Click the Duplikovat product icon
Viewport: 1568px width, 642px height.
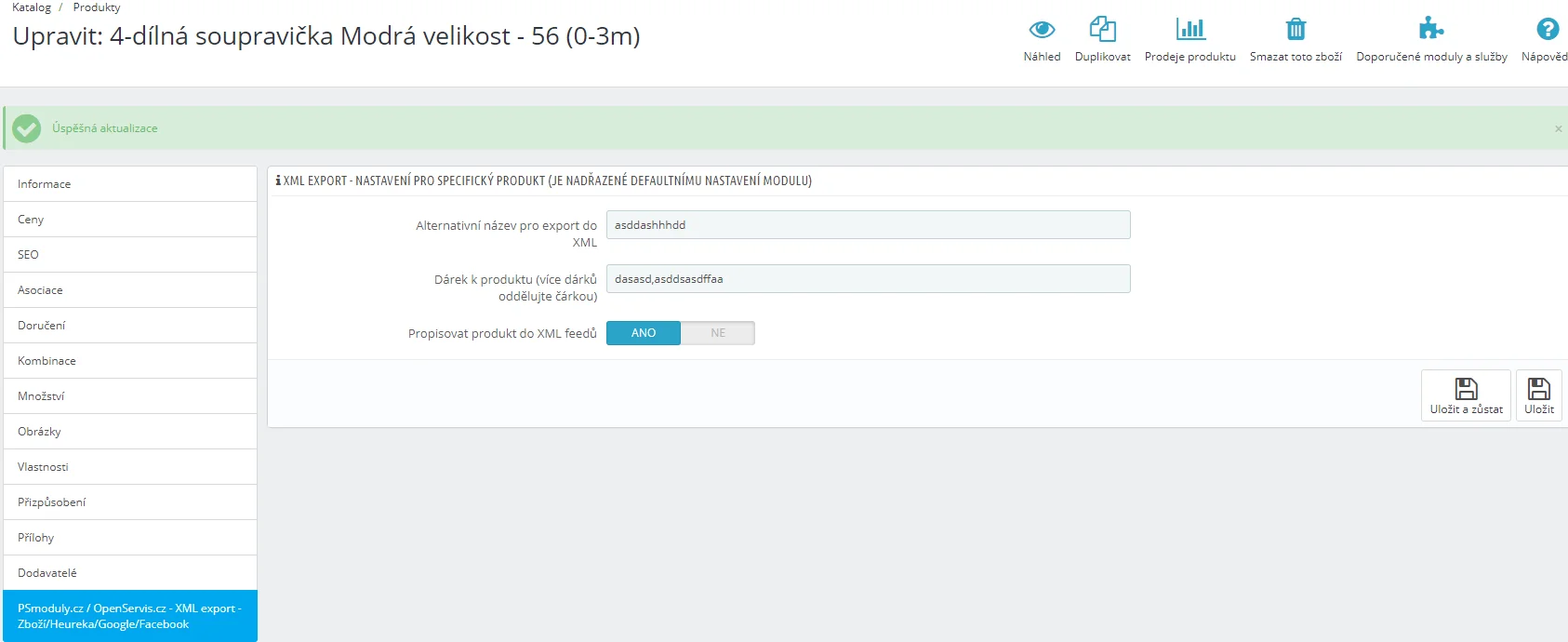click(x=1102, y=30)
